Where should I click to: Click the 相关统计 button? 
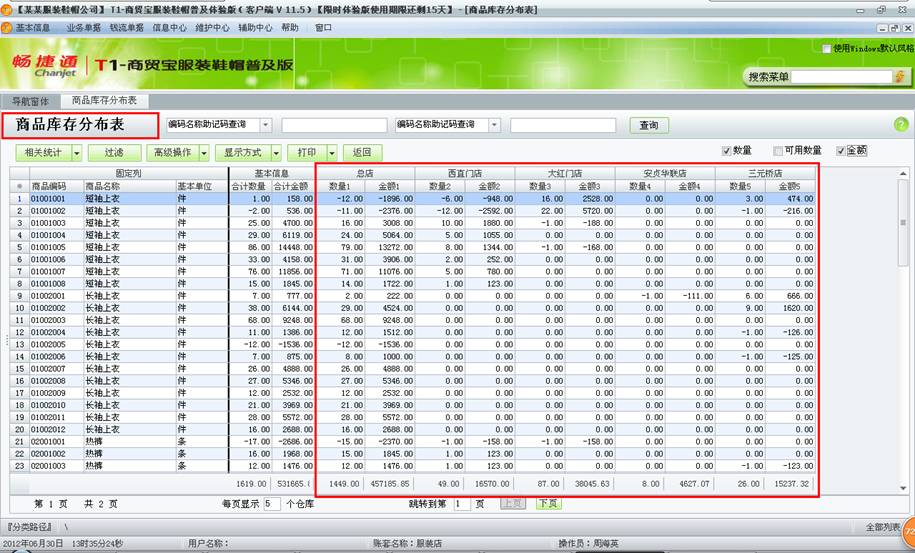point(43,153)
